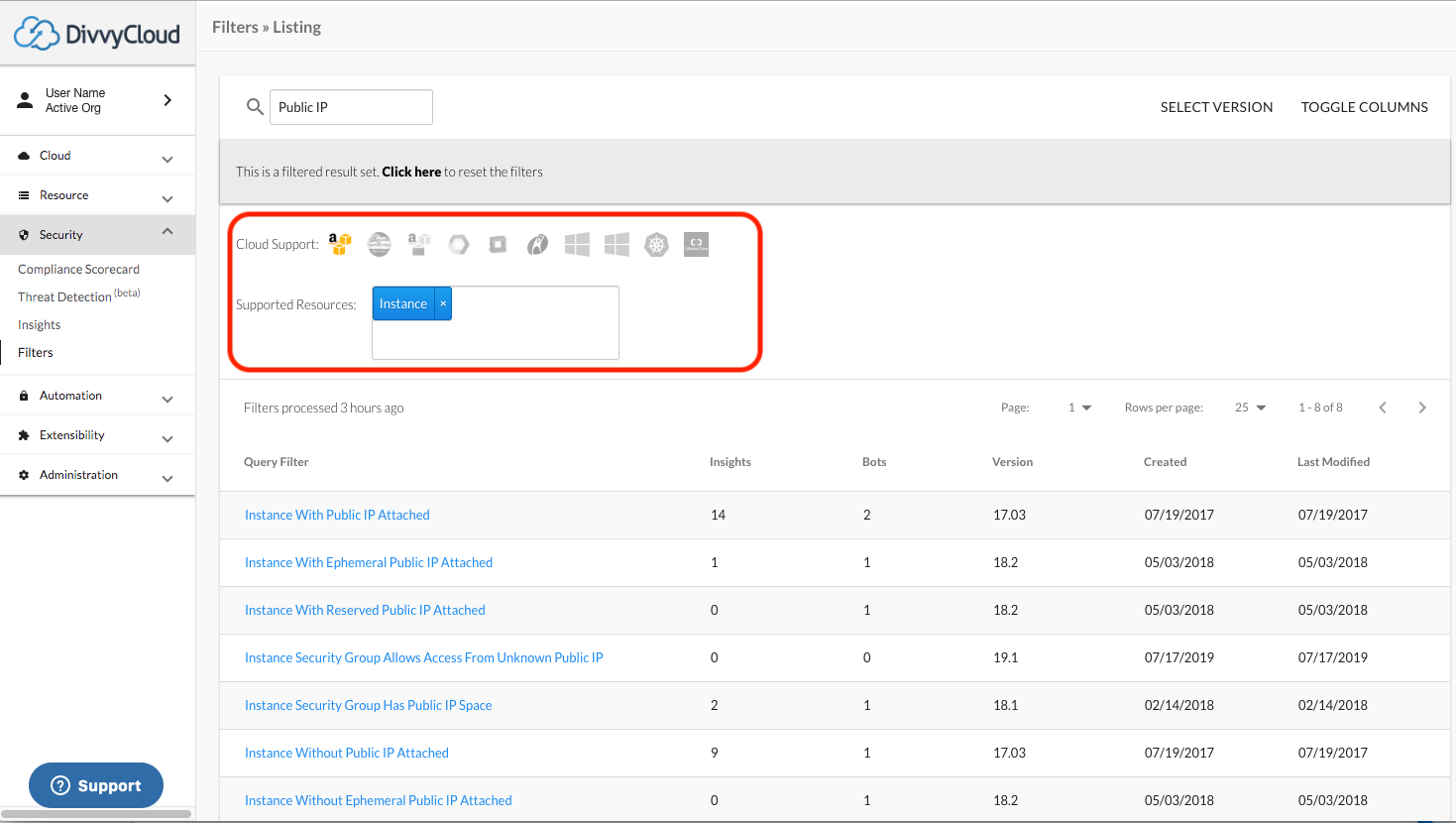Select the Alibaba Cloud support icon

tap(696, 244)
